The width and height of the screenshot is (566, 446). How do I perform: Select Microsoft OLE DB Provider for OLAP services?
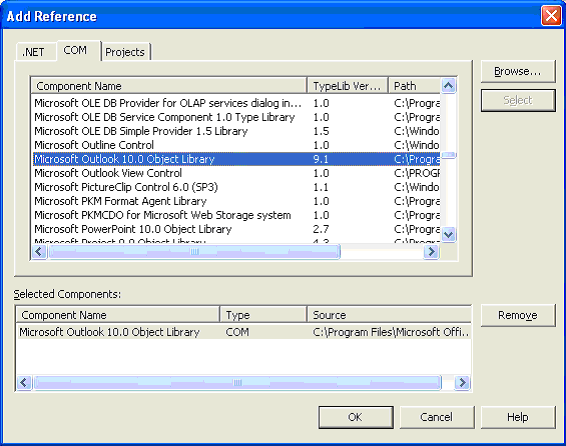click(236, 103)
